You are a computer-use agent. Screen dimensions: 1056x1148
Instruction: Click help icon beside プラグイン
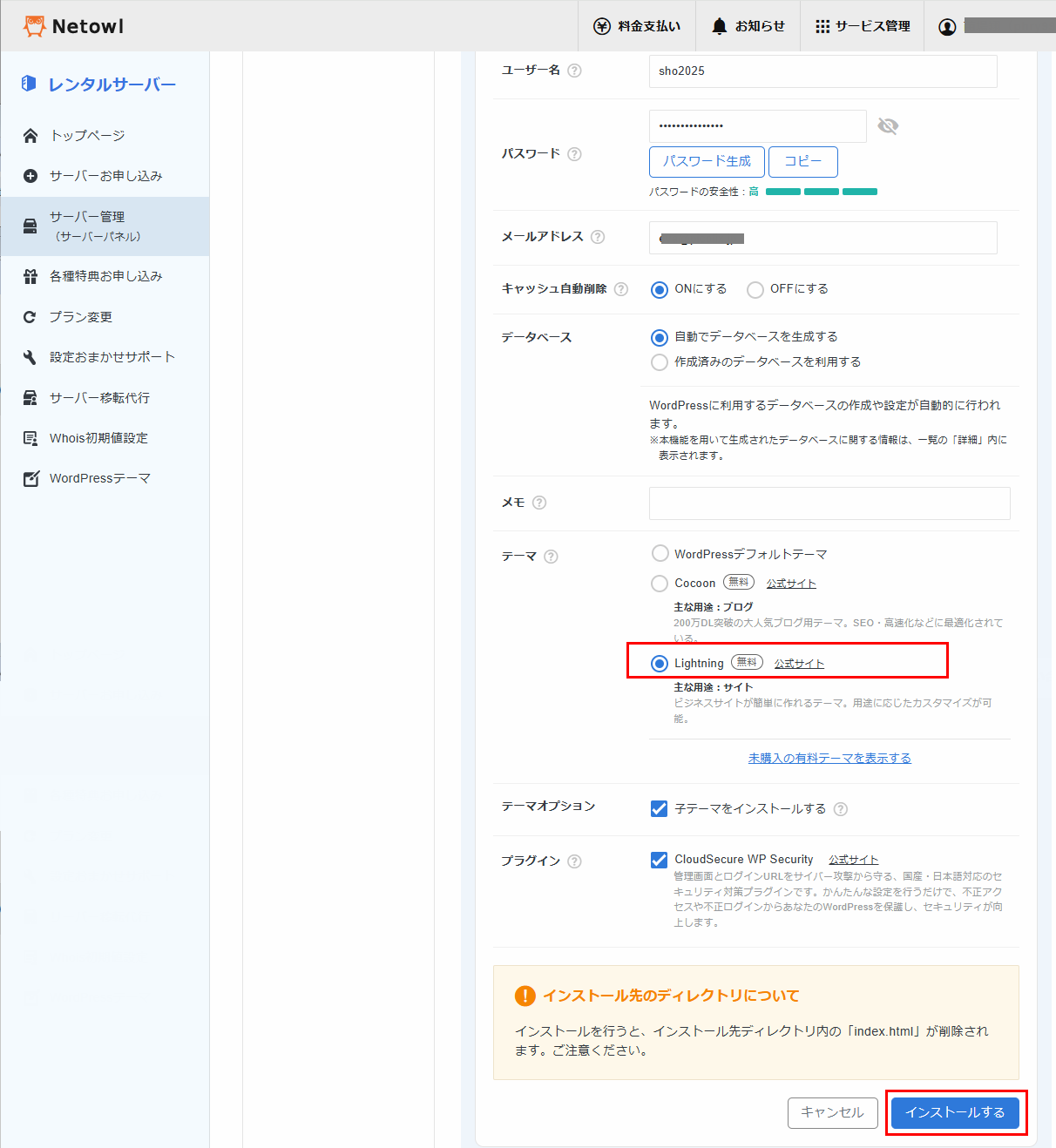(x=574, y=861)
